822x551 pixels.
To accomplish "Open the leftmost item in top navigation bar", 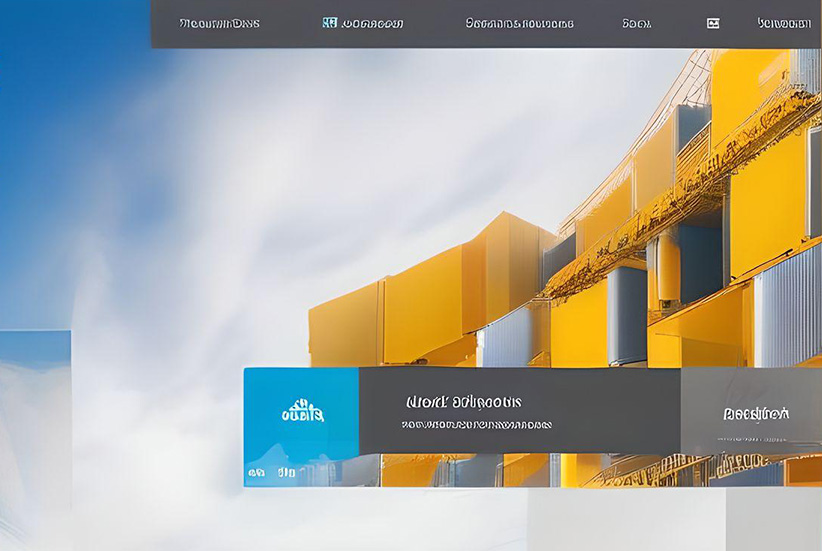I will 219,23.
